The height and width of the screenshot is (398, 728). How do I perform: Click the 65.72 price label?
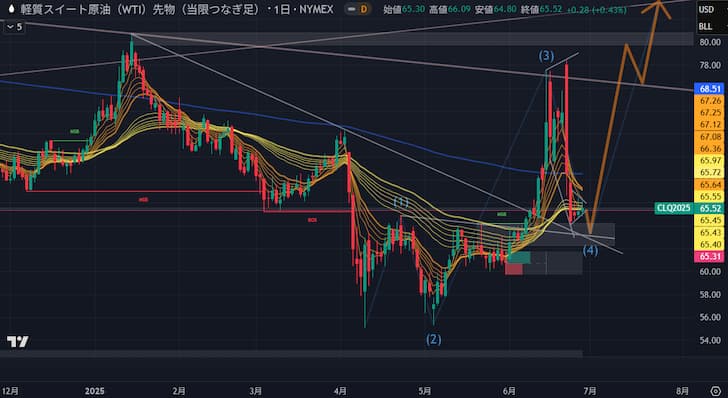tap(710, 172)
